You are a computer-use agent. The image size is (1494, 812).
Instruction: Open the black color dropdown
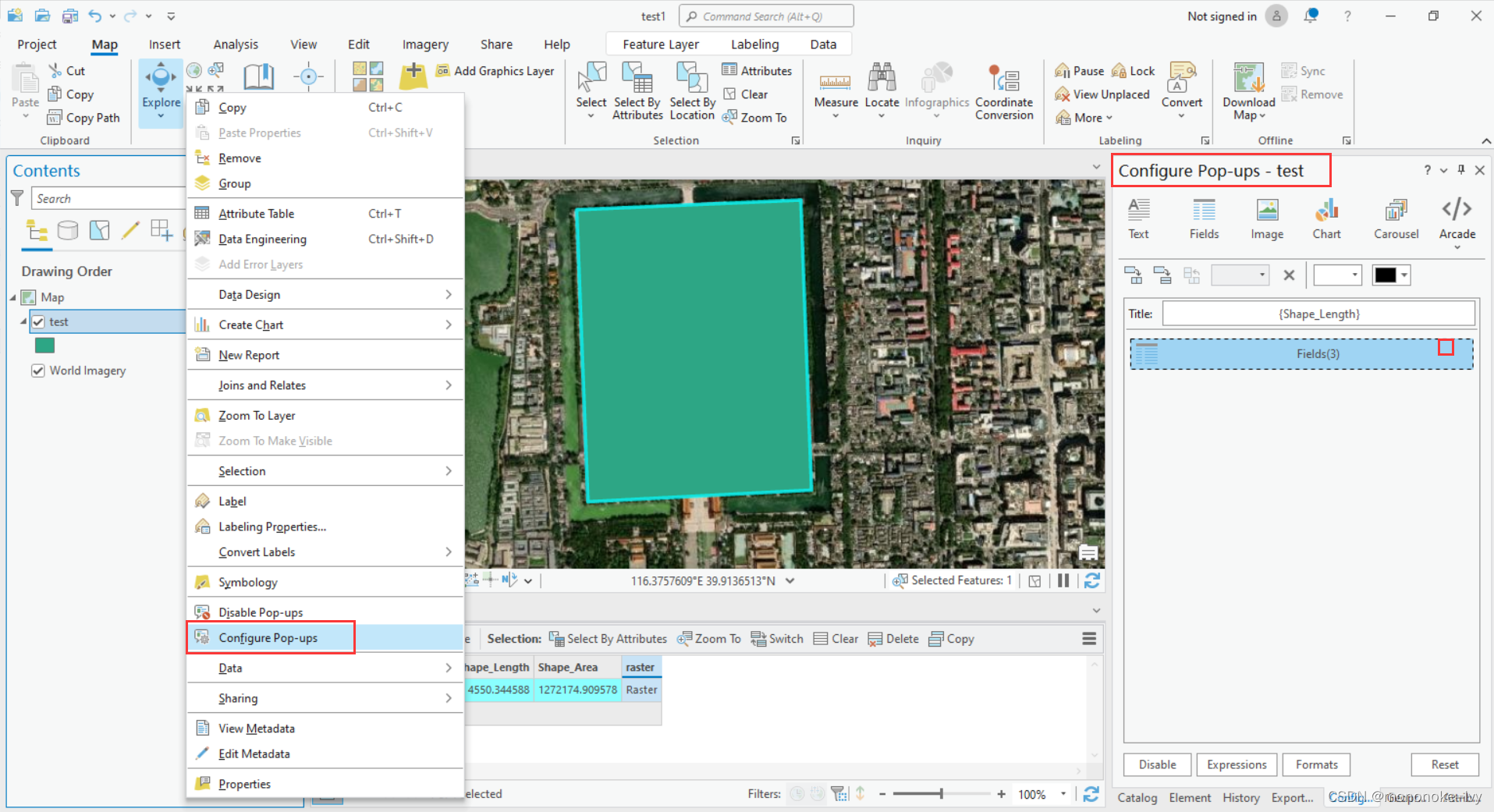(1404, 275)
